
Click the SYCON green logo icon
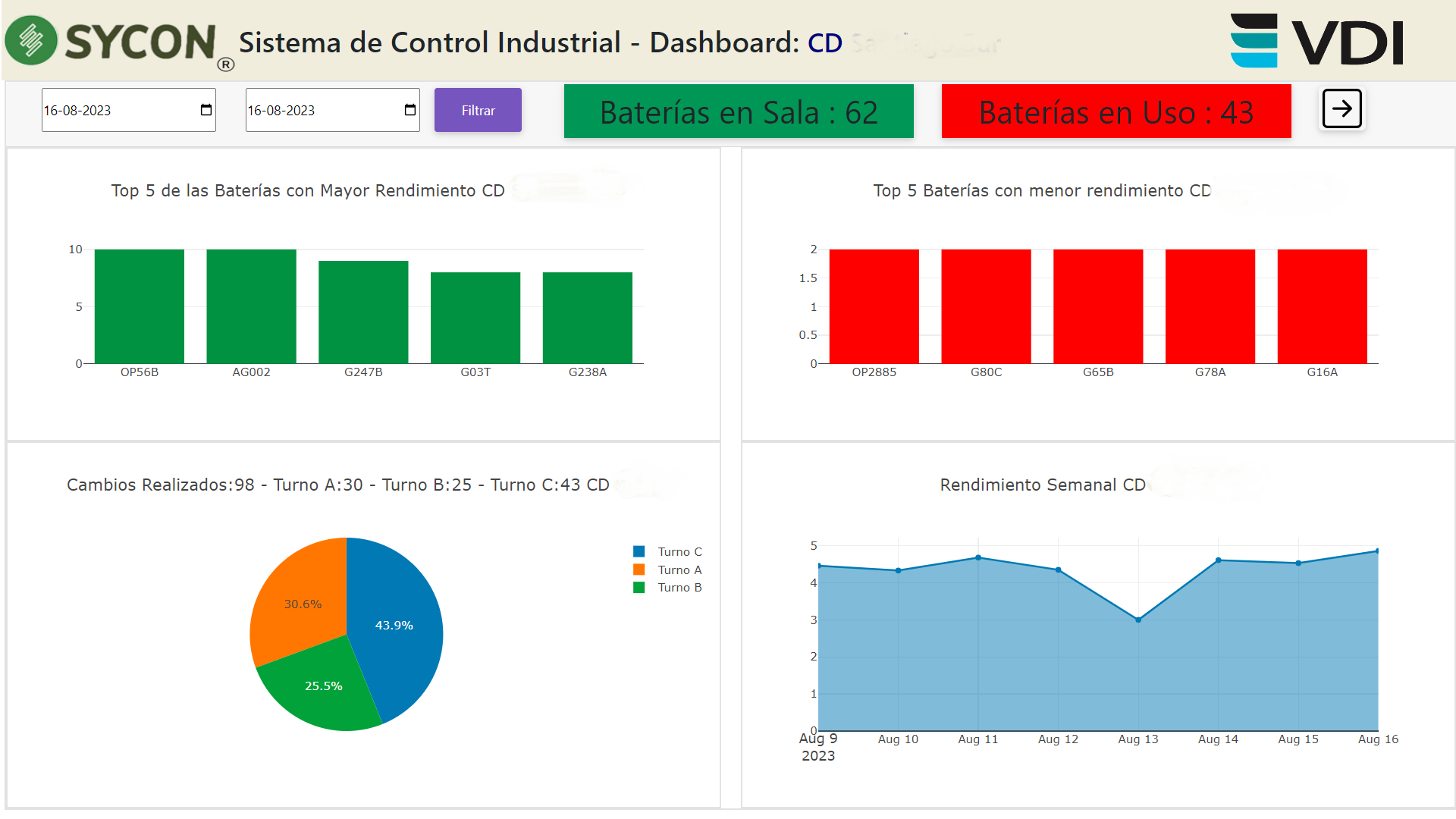(x=31, y=40)
